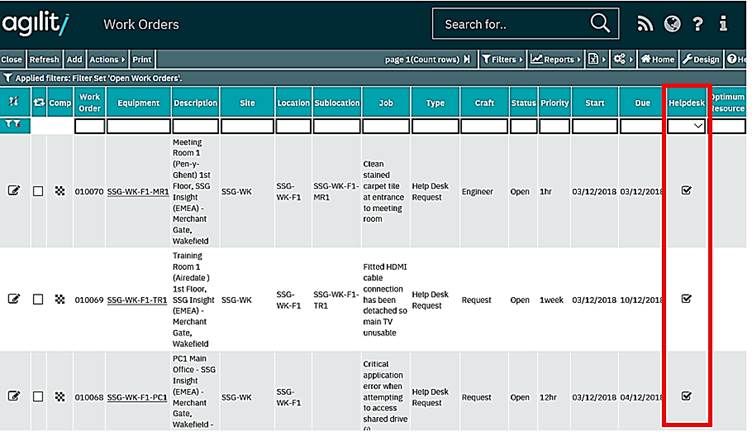752x432 pixels.
Task: Click the complete flag for order 010069
Action: click(60, 299)
